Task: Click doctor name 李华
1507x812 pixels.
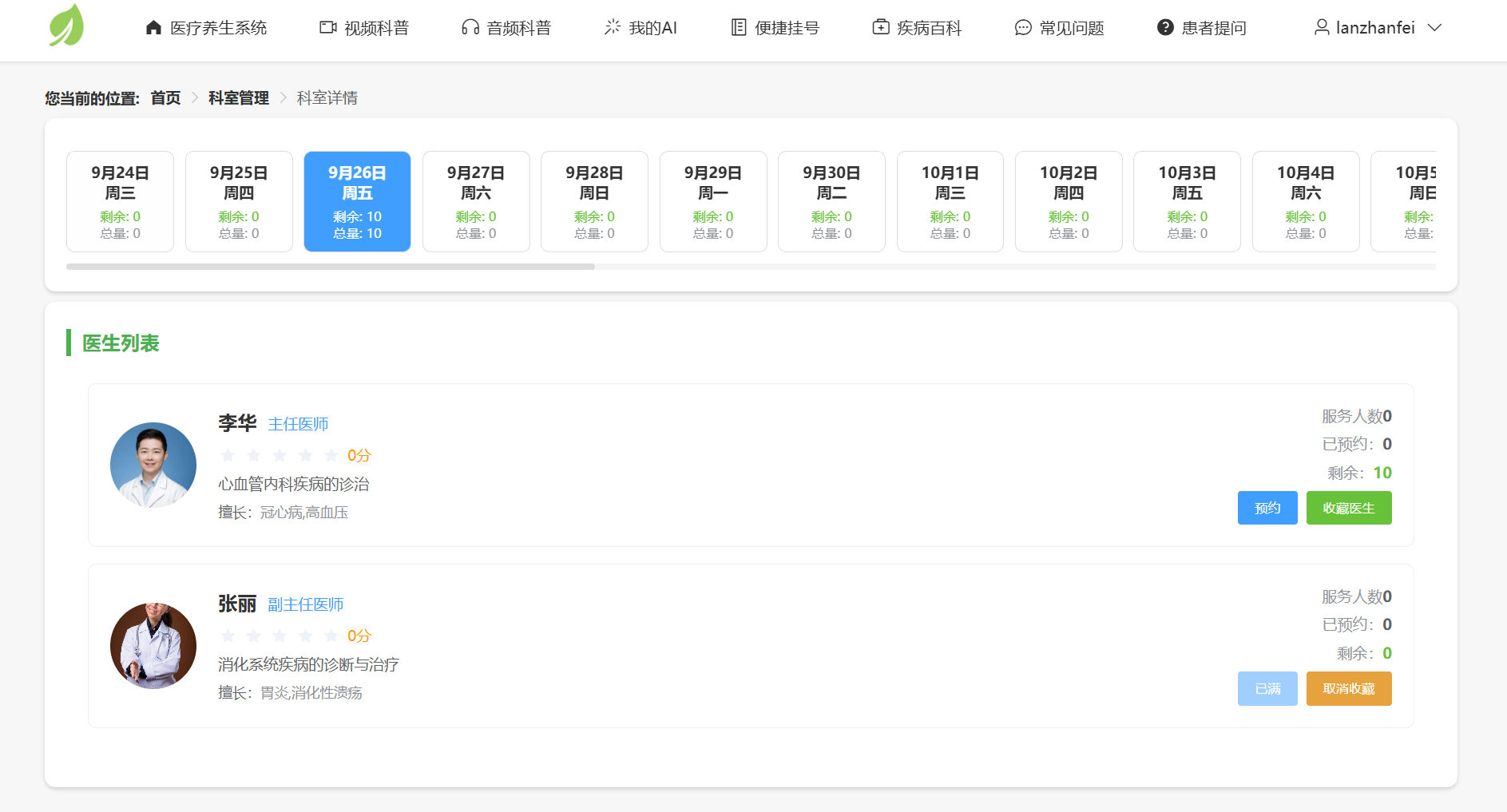Action: point(237,423)
